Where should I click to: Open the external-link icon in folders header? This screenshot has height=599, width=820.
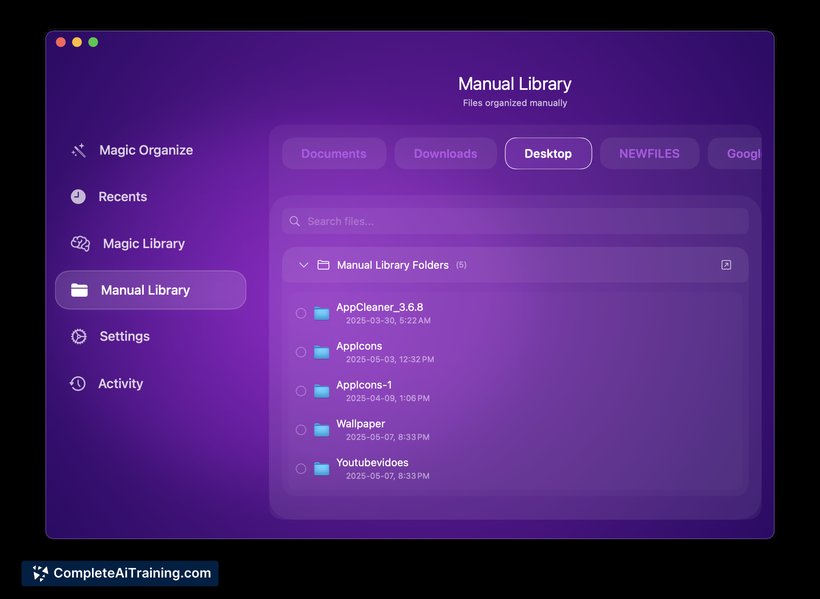726,265
